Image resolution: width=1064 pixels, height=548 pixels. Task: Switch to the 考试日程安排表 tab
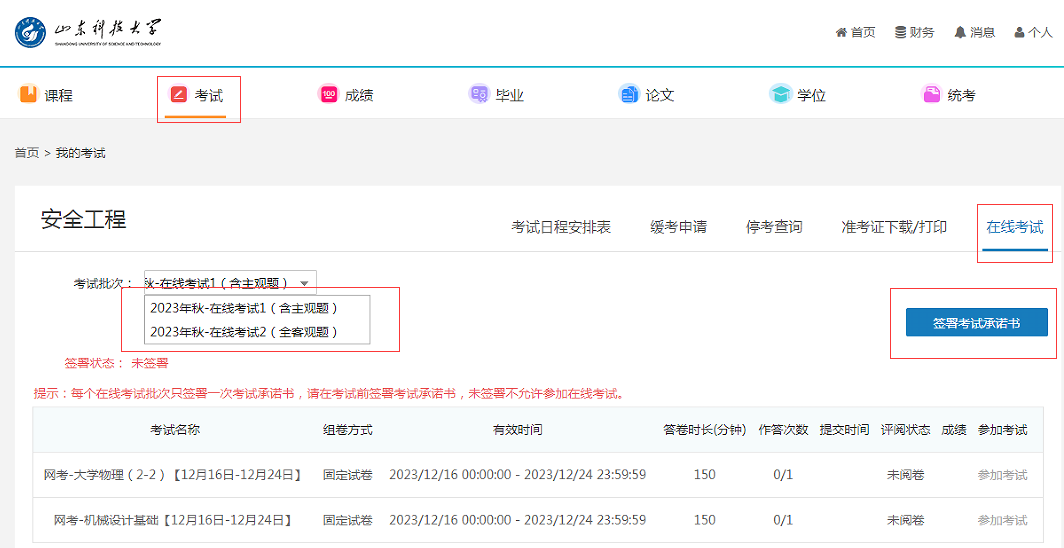[x=561, y=227]
